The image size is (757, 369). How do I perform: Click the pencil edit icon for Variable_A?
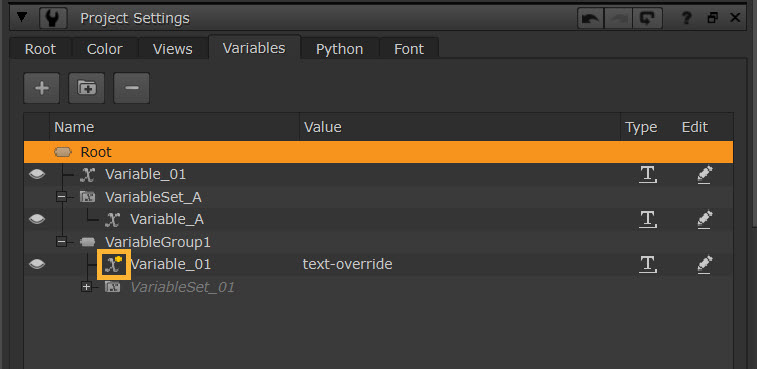coord(705,219)
